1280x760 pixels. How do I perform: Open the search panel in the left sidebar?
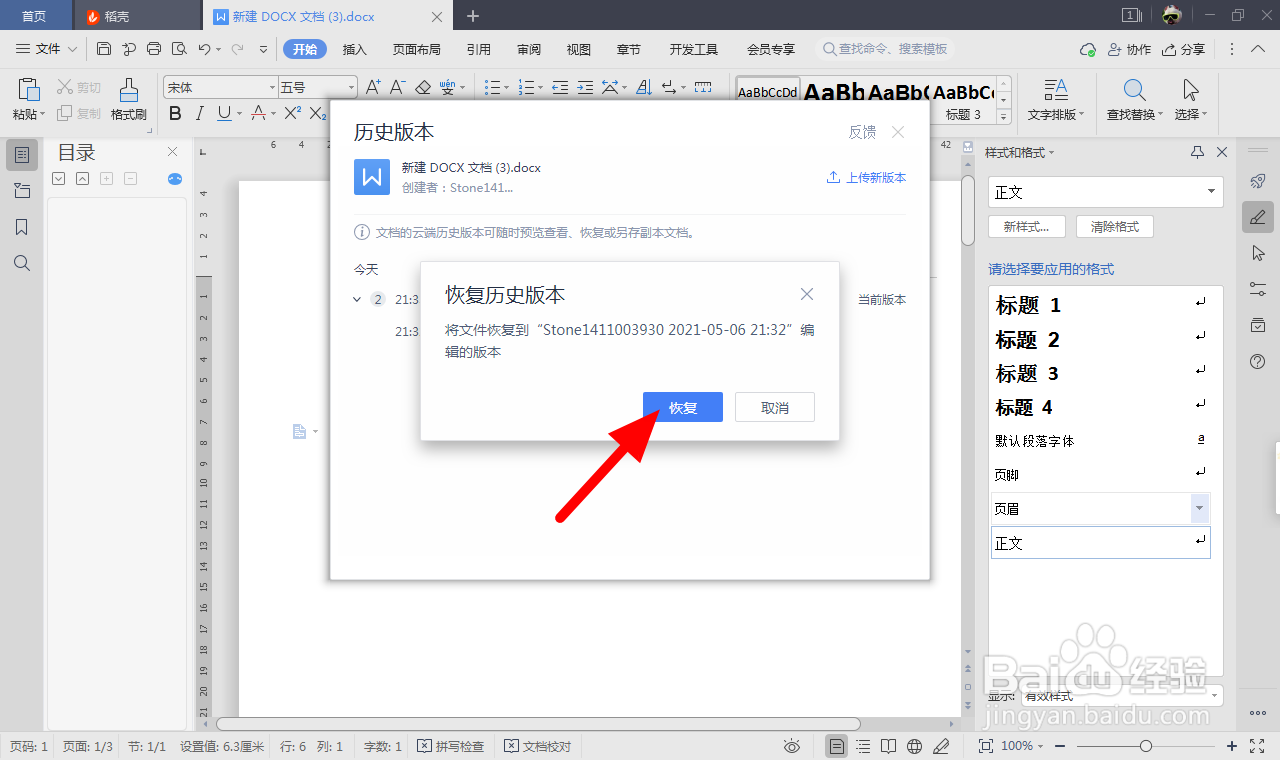21,263
